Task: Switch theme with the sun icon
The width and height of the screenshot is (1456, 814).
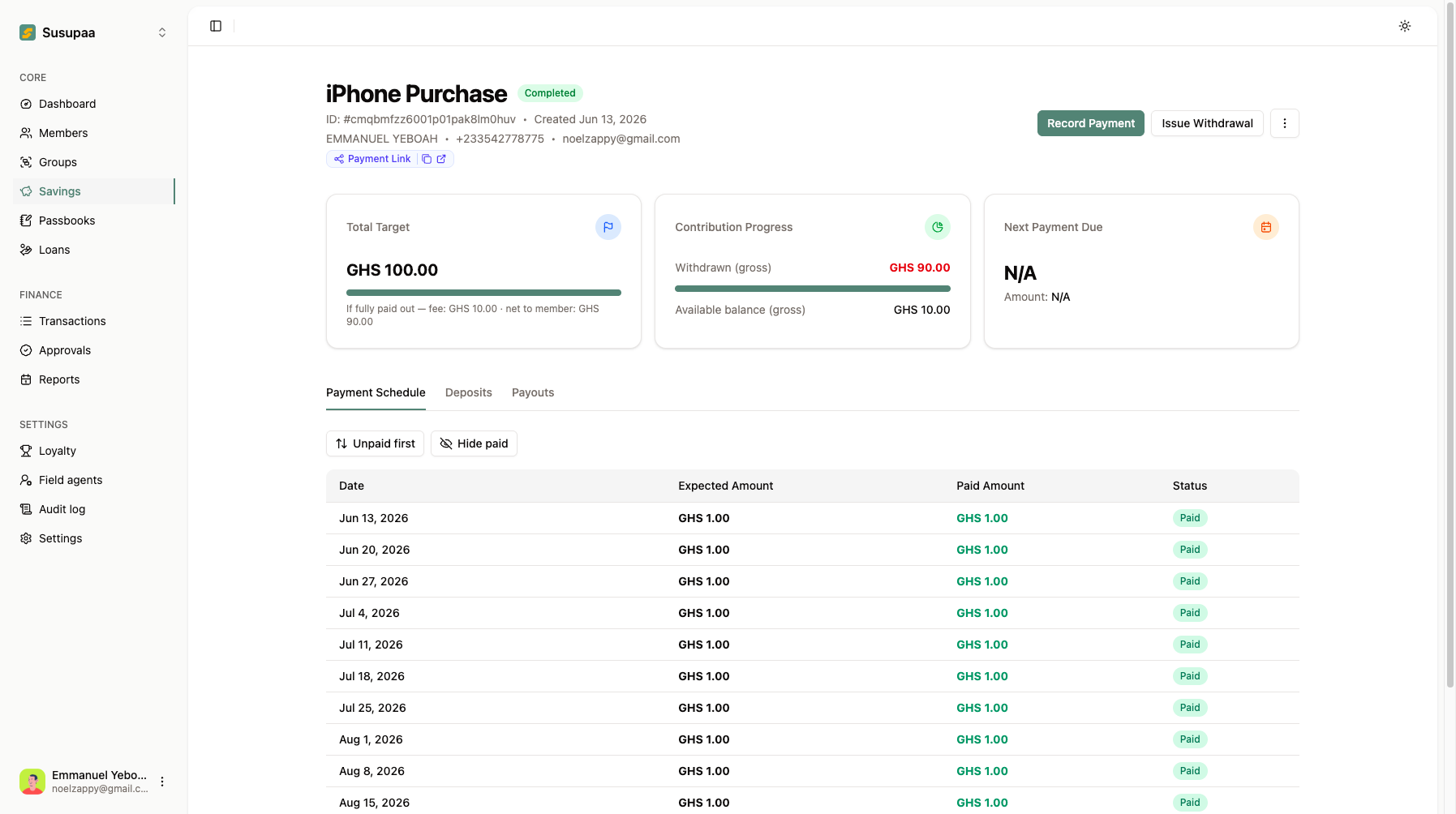Action: point(1405,26)
